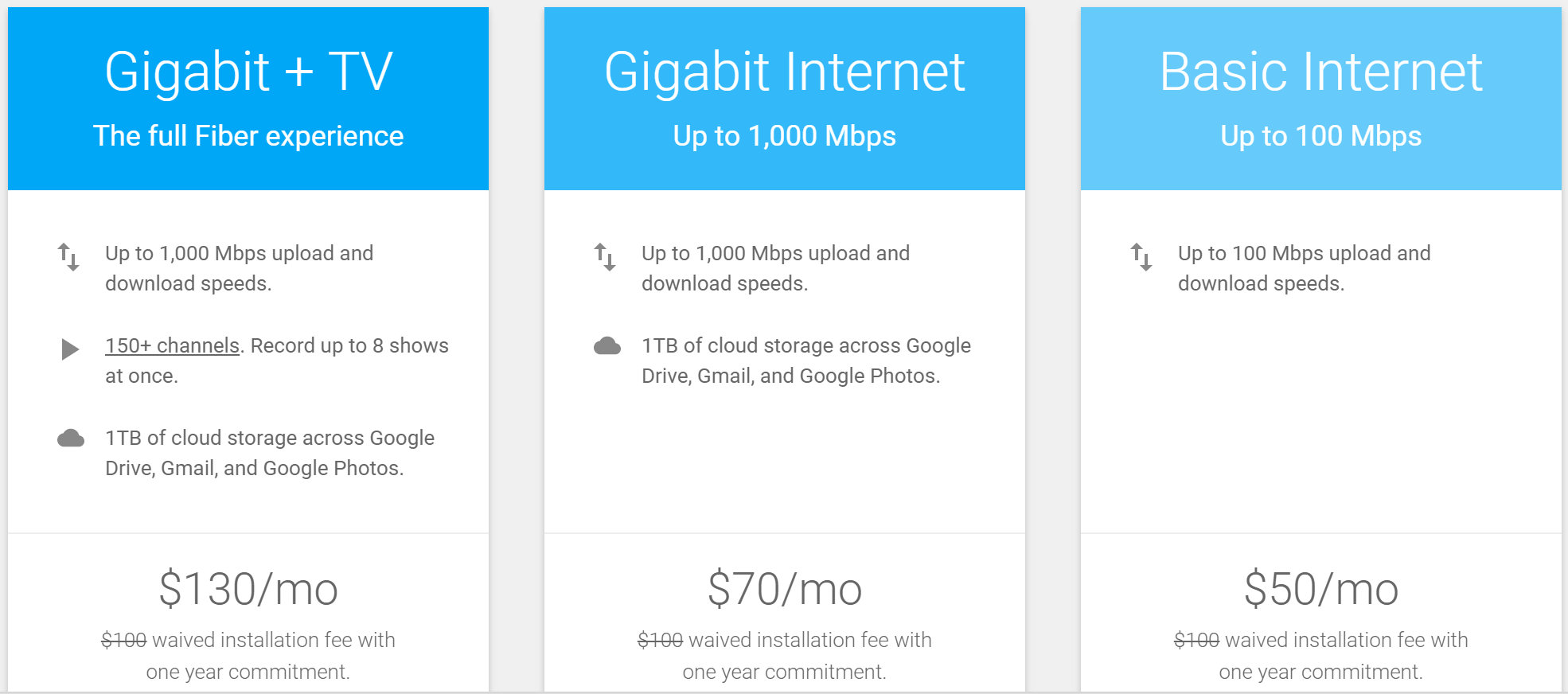Screen dimensions: 1568x694
Task: Click "Up to 100 Mbps" header subtitle
Action: pos(1320,136)
